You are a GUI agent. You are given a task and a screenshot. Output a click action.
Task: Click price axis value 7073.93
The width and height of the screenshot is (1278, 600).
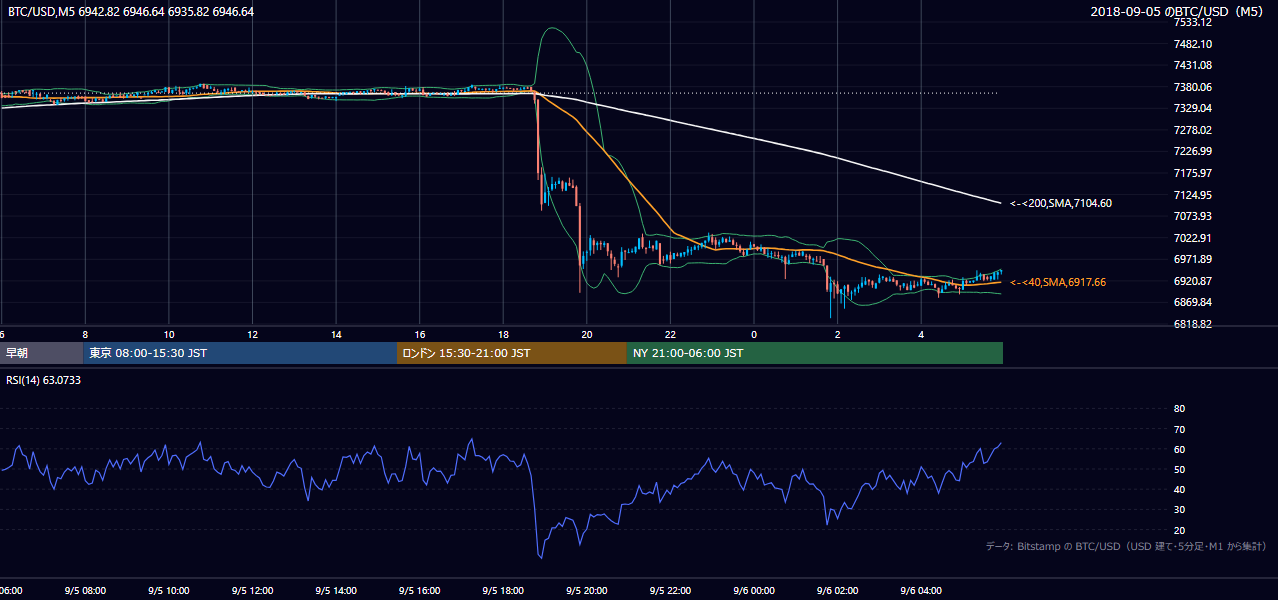coord(1193,216)
